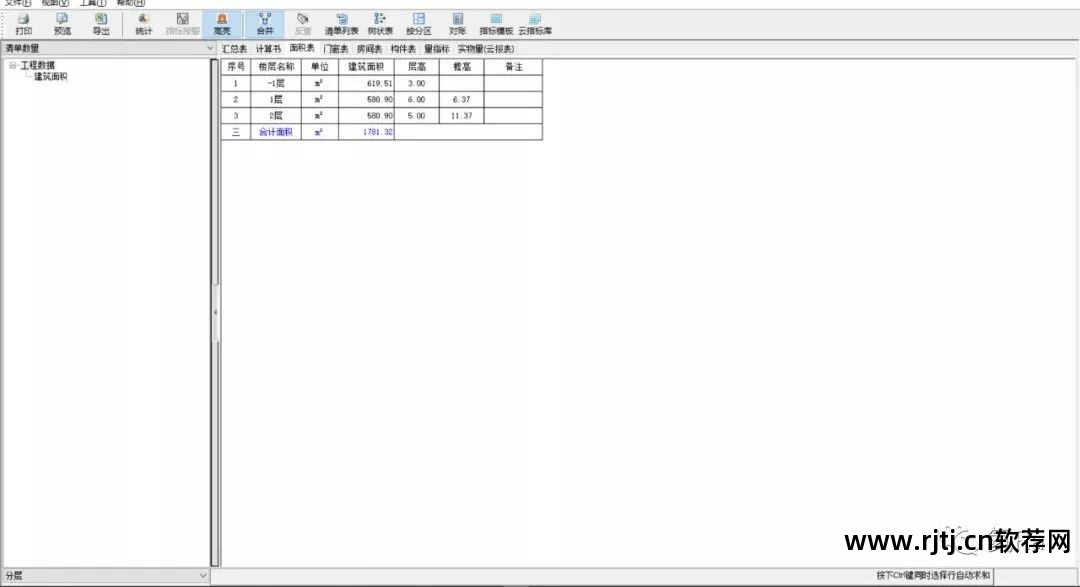Click the greyed 指标报警 toolbar icon

[183, 24]
